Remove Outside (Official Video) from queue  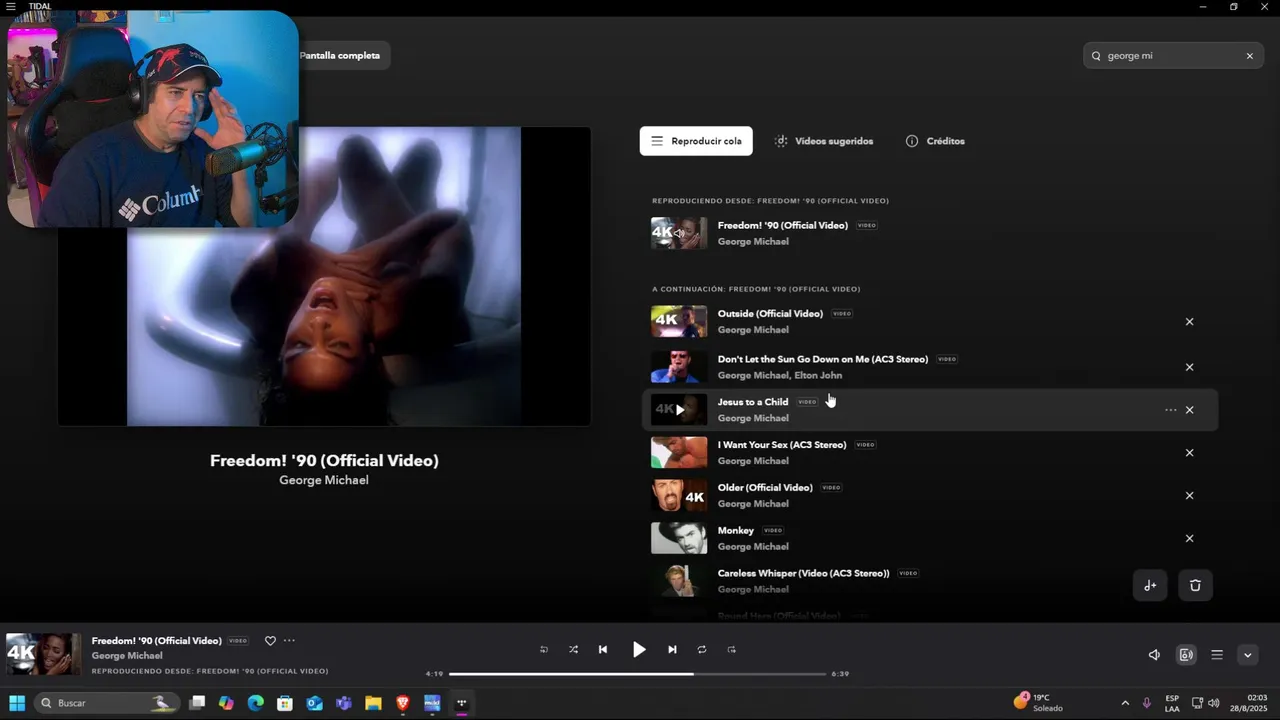(1189, 322)
